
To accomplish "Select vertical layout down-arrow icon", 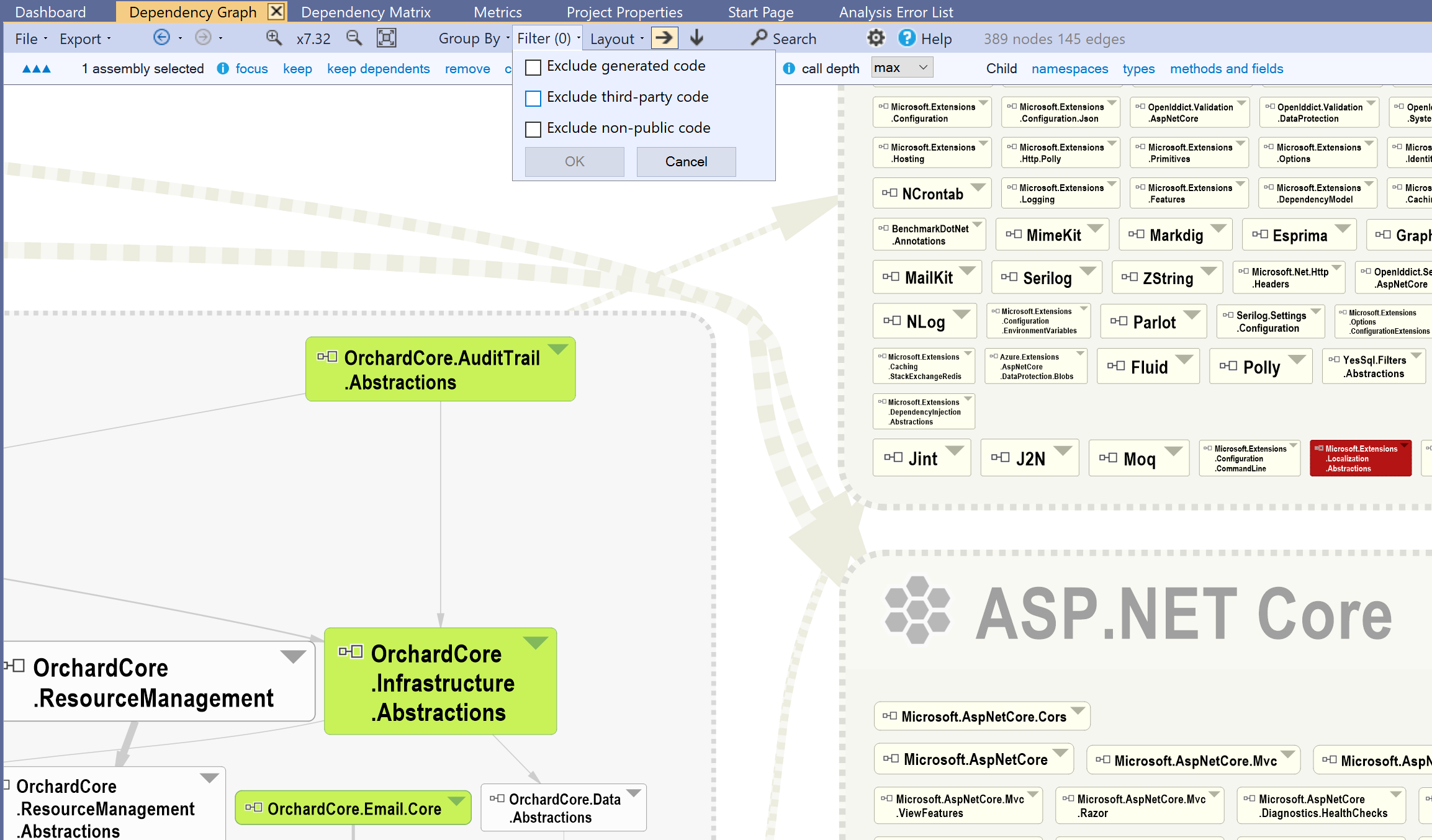I will click(x=697, y=38).
